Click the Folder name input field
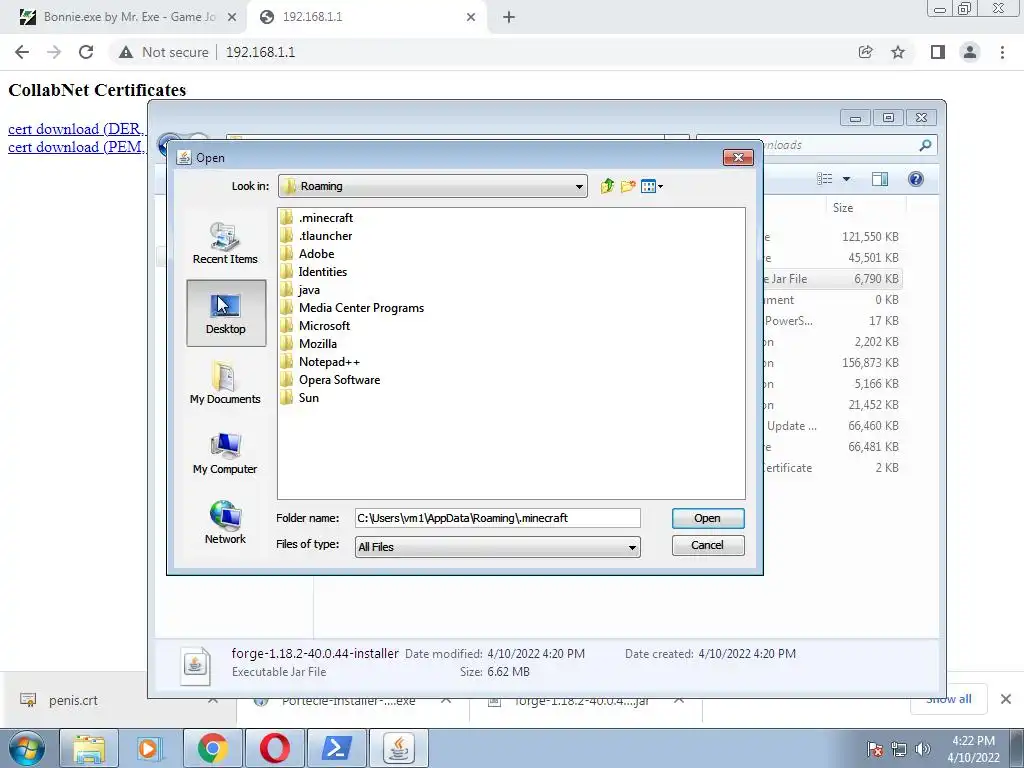 pyautogui.click(x=498, y=518)
